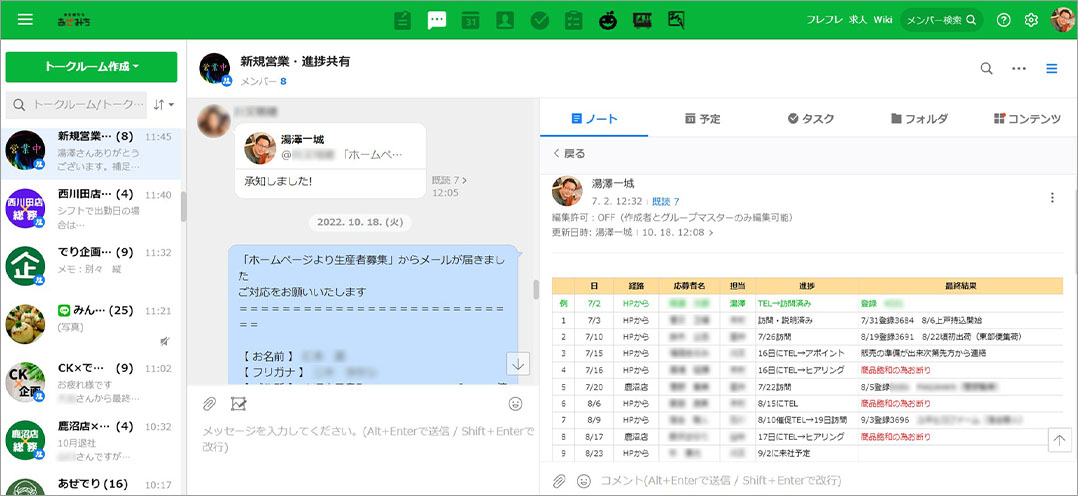Click the paperclip attach icon in chat

click(x=210, y=403)
